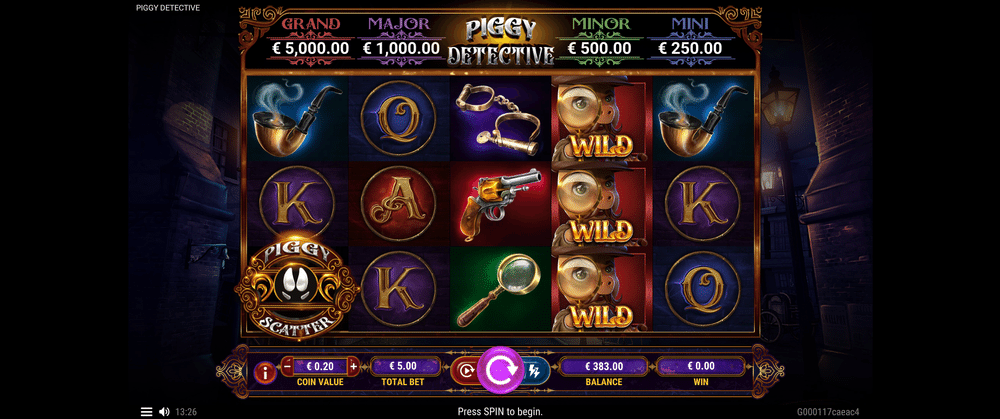Image resolution: width=1000 pixels, height=419 pixels.
Task: Select the balance display field
Action: click(603, 366)
